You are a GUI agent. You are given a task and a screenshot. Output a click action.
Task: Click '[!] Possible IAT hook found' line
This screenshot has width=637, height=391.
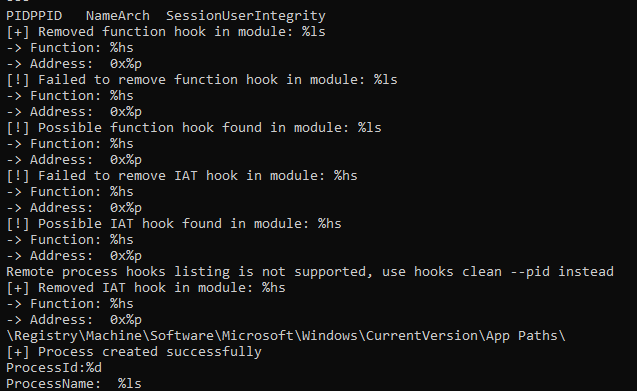pos(174,224)
